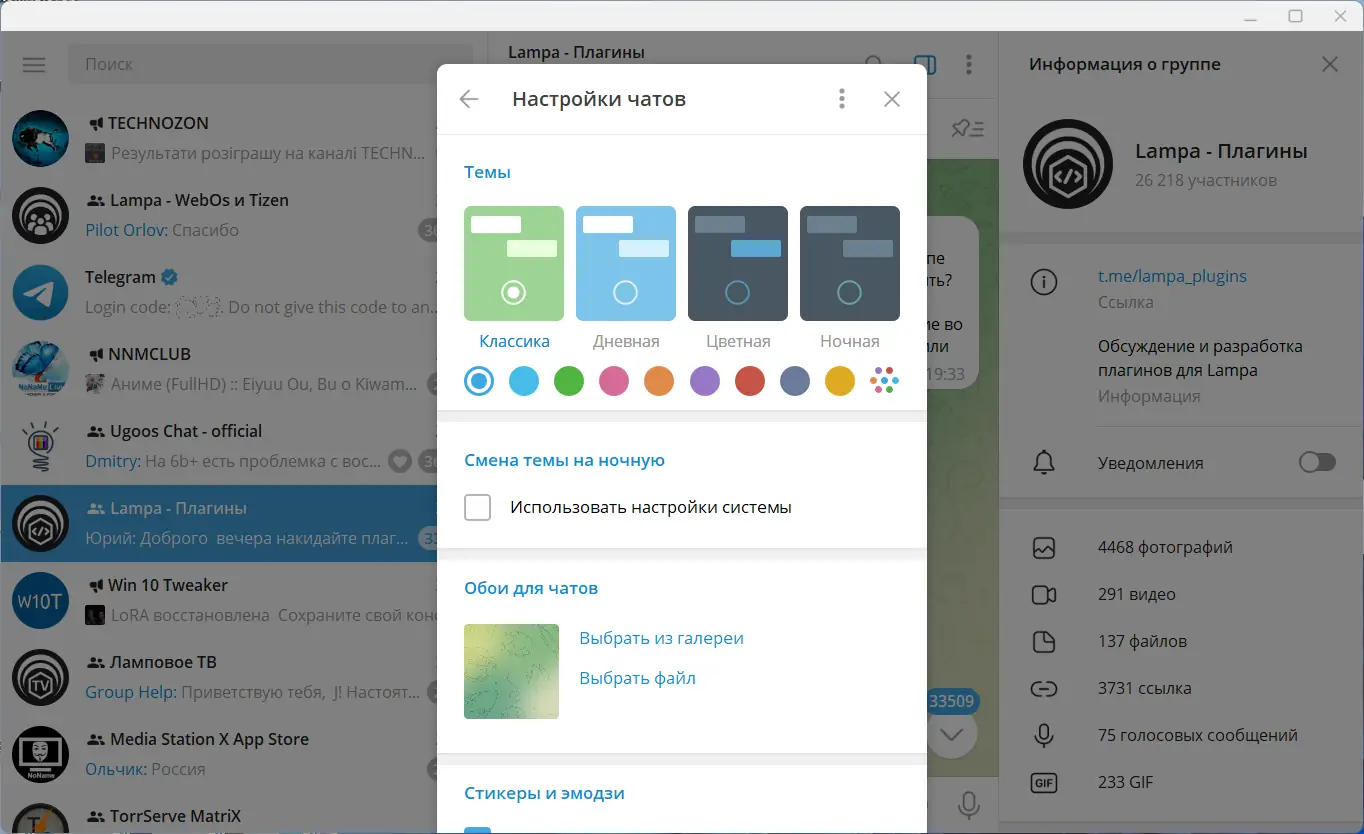Select the Ночная theme
This screenshot has height=834, width=1364.
tap(850, 263)
